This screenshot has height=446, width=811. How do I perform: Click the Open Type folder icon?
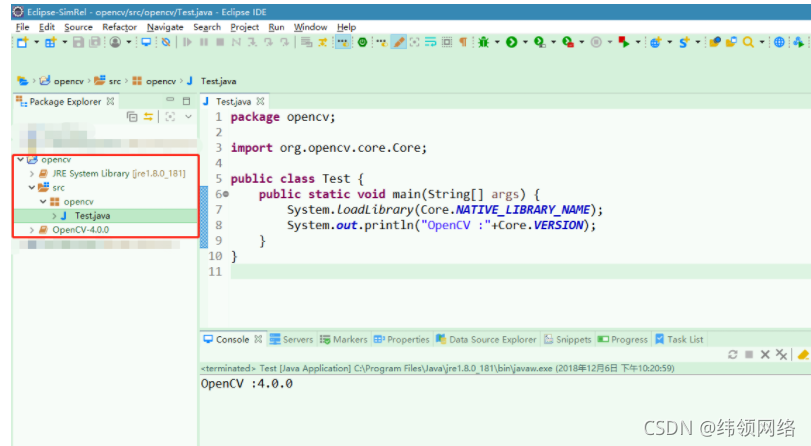click(715, 42)
